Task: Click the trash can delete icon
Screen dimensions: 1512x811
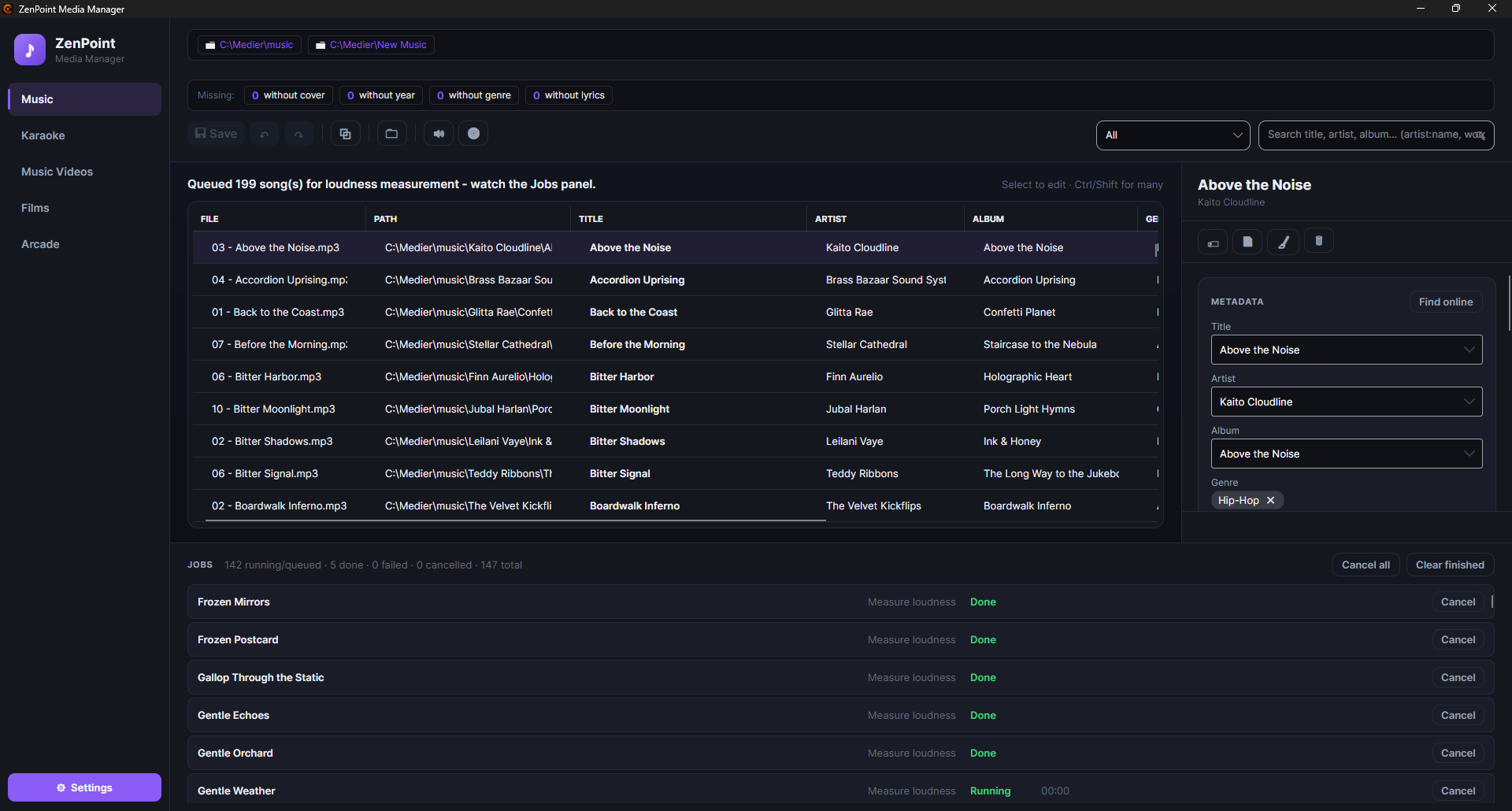Action: [x=1319, y=241]
